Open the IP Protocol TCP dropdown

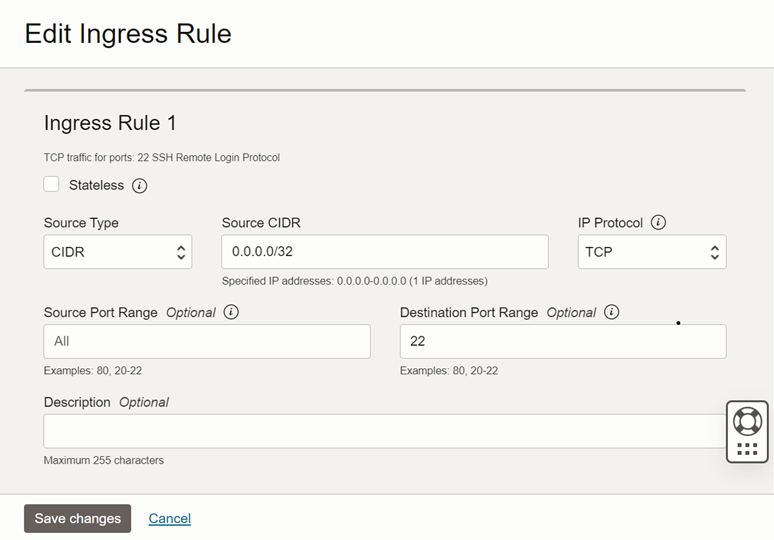(652, 252)
